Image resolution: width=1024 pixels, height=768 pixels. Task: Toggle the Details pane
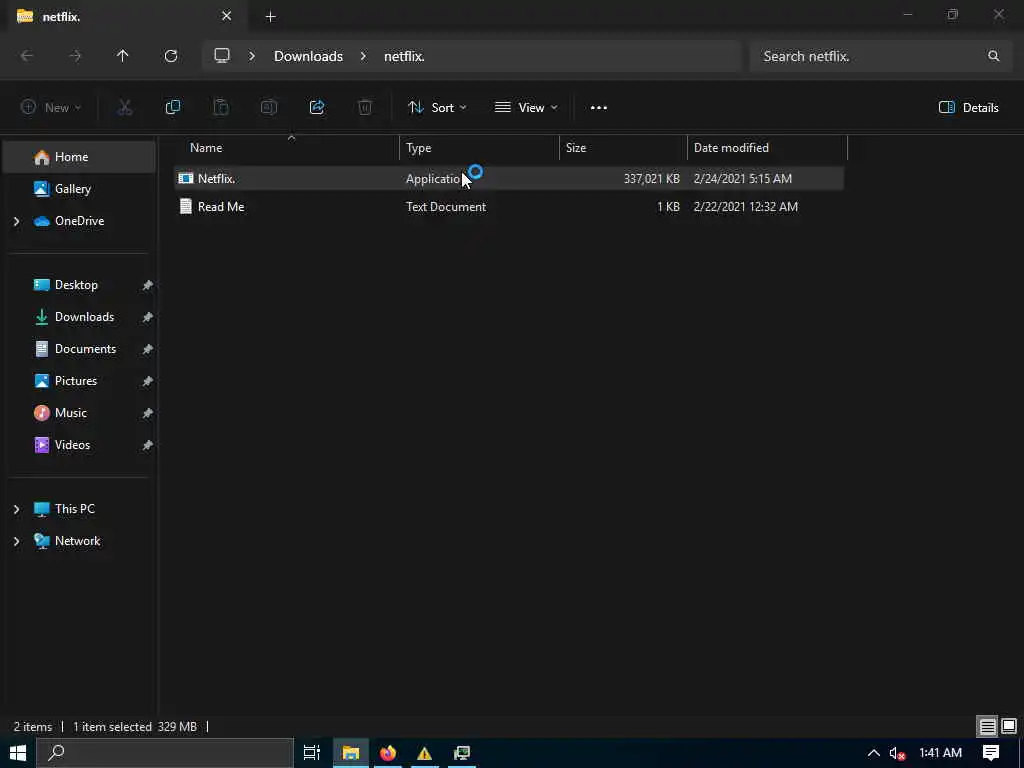pos(968,108)
